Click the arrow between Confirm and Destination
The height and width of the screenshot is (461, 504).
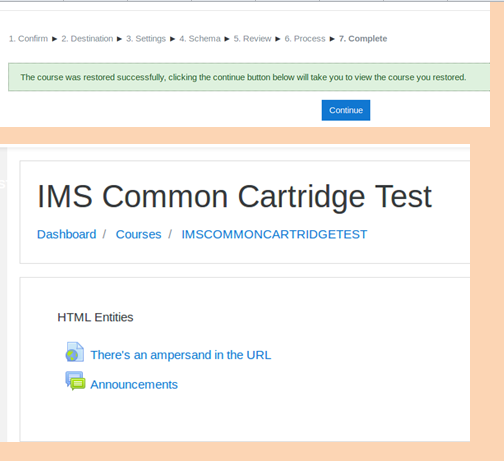pyautogui.click(x=55, y=39)
